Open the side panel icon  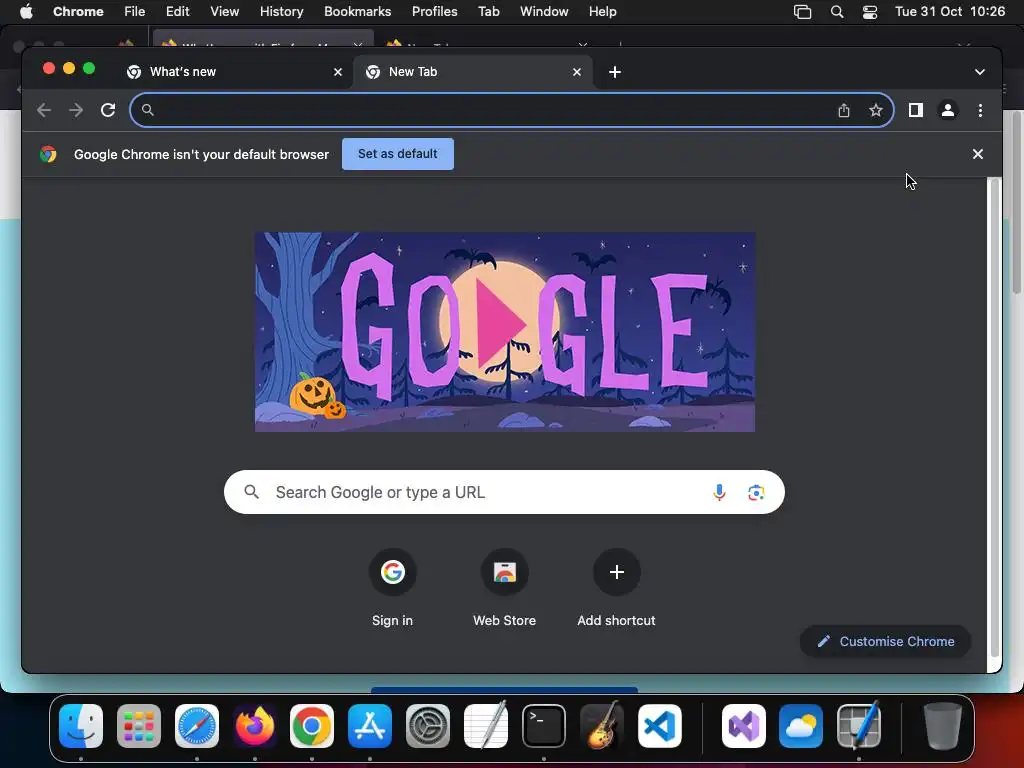[916, 110]
